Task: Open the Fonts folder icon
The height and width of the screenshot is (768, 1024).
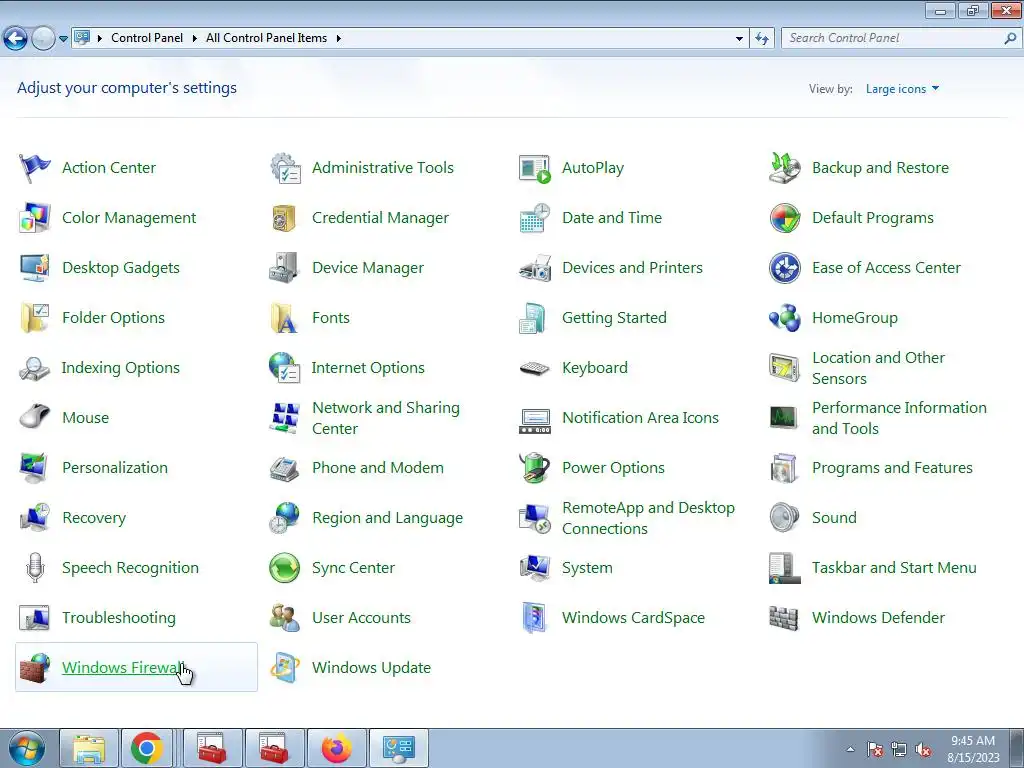Action: pos(285,318)
